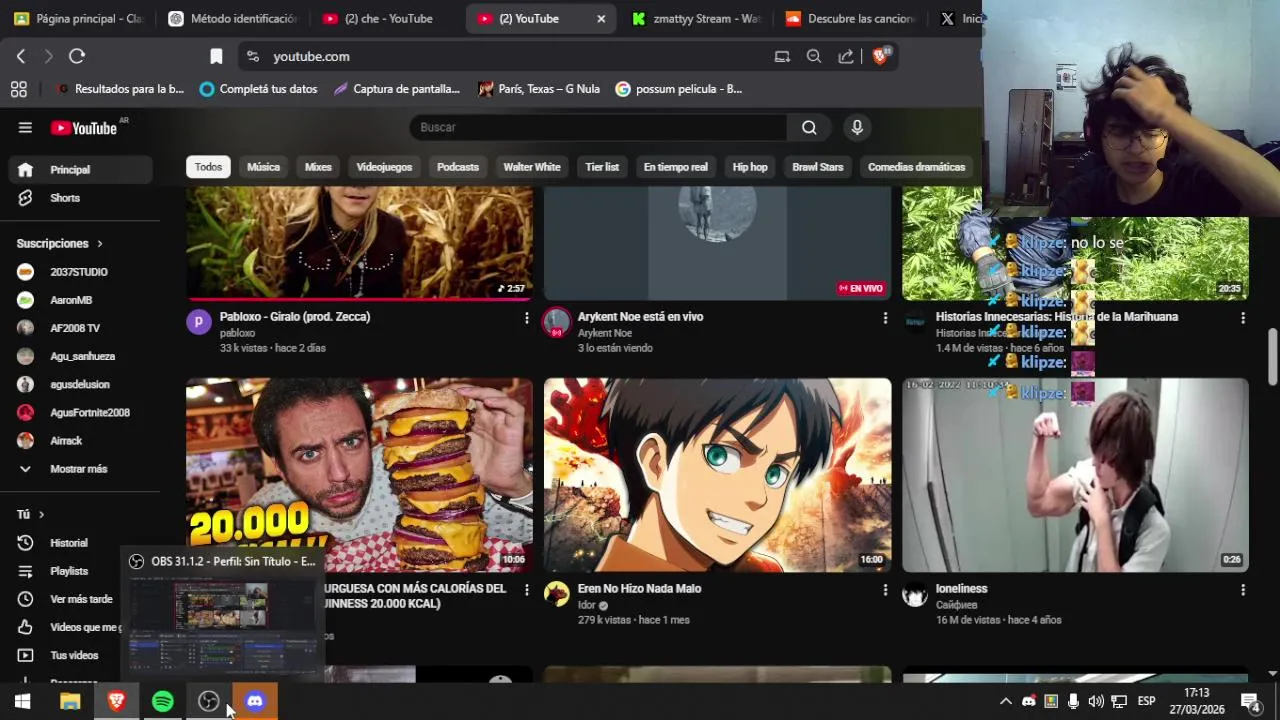Open notification center icon

[1250, 701]
